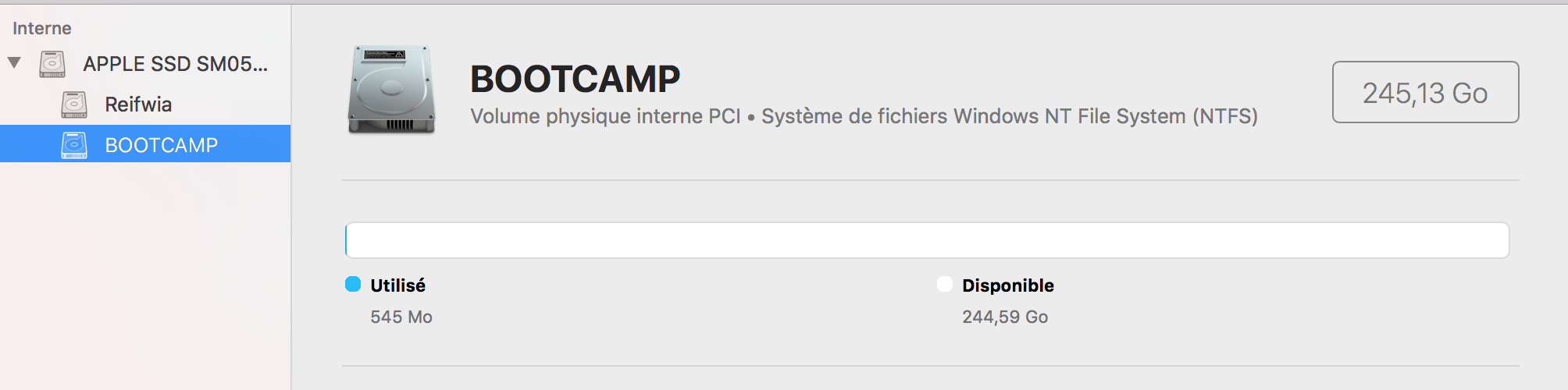Click the BOOTCAMP volume title

pyautogui.click(x=575, y=79)
